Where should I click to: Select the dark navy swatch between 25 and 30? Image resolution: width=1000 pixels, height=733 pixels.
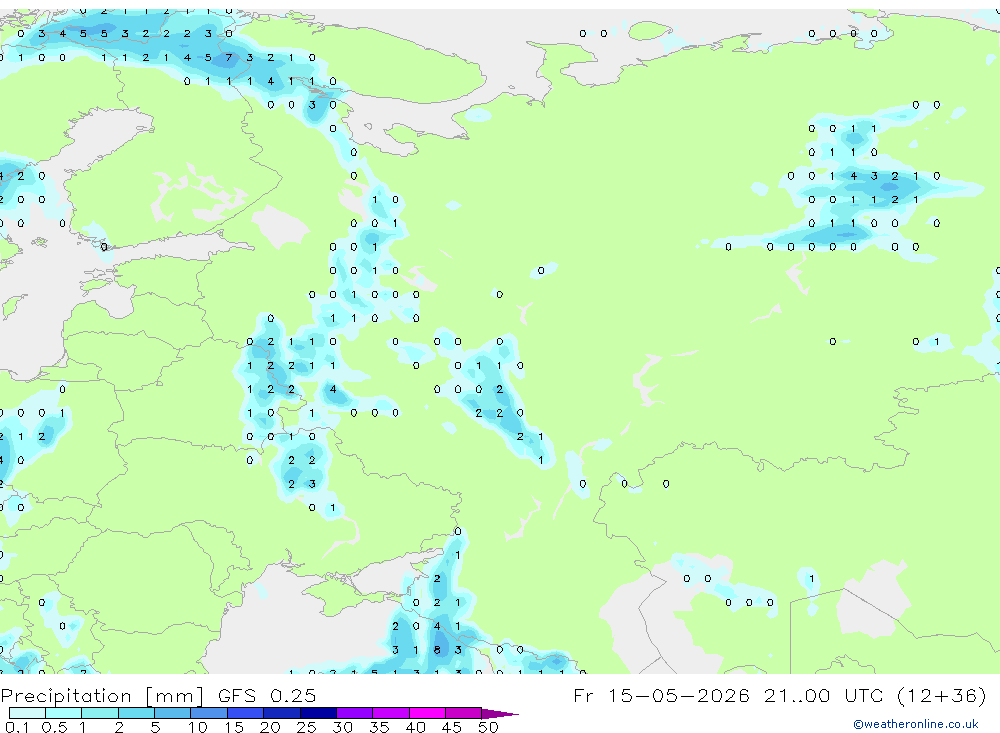coord(318,713)
